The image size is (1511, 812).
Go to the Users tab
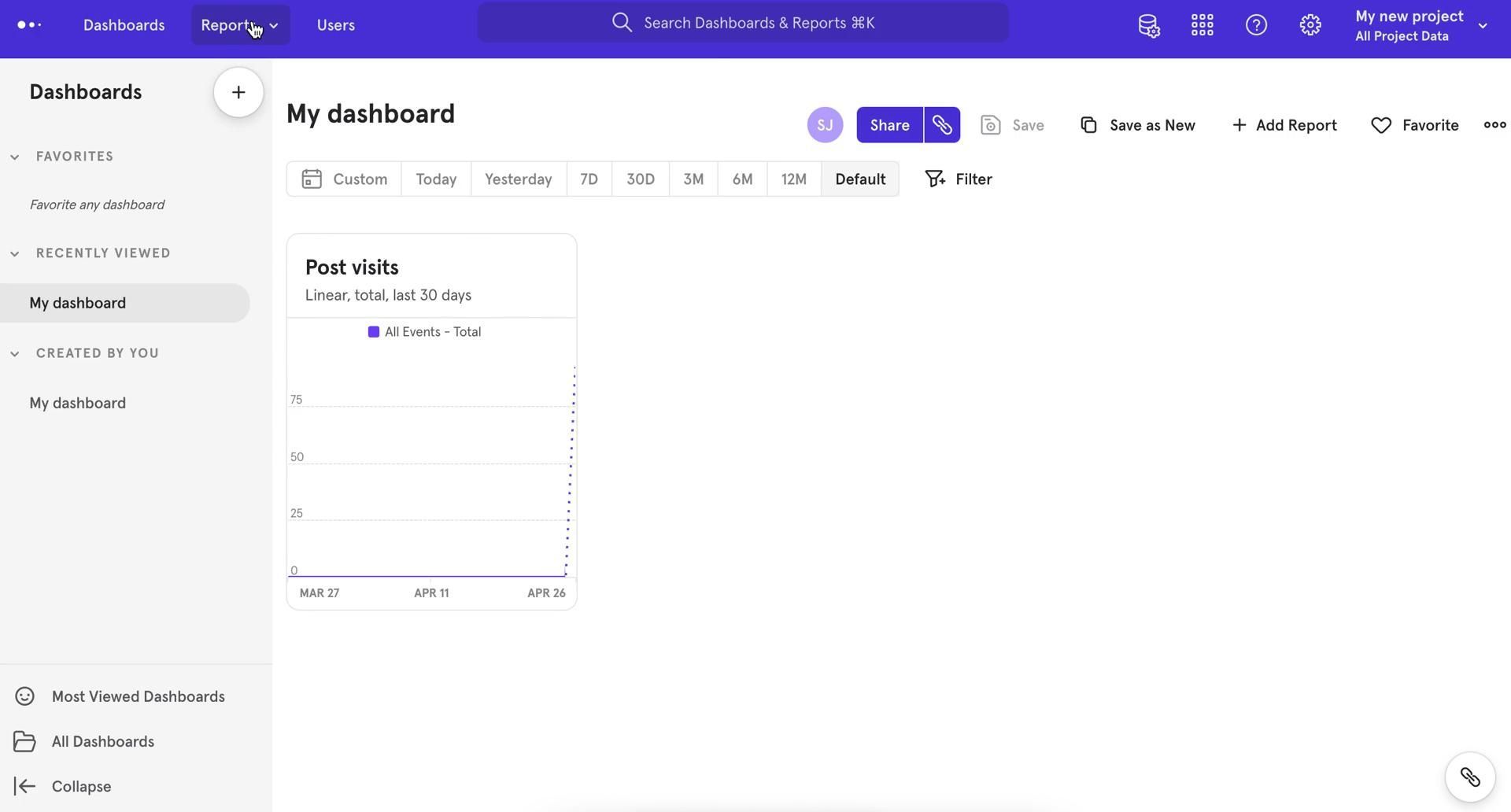[x=335, y=25]
